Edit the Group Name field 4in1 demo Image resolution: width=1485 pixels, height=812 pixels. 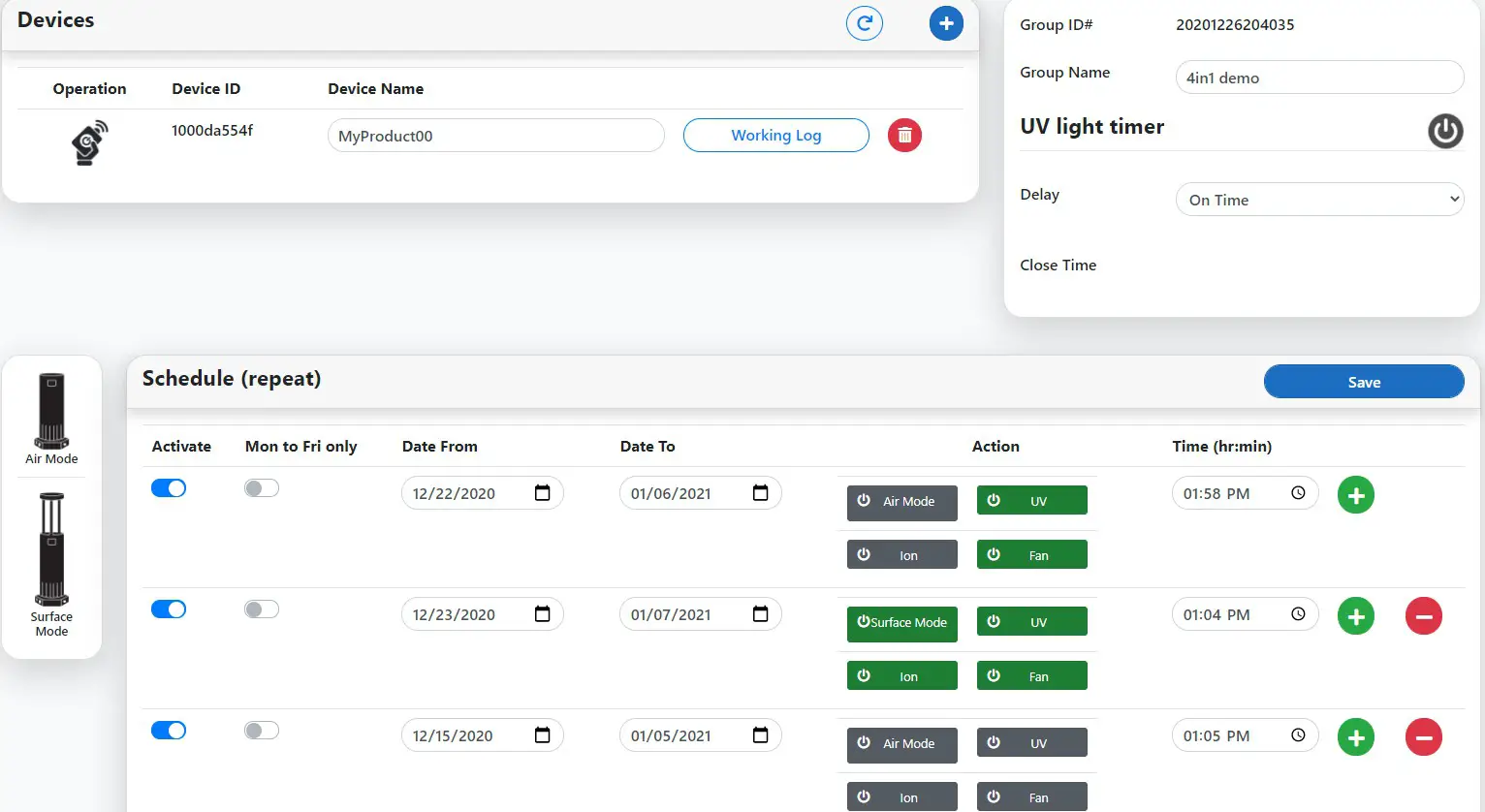[x=1319, y=78]
